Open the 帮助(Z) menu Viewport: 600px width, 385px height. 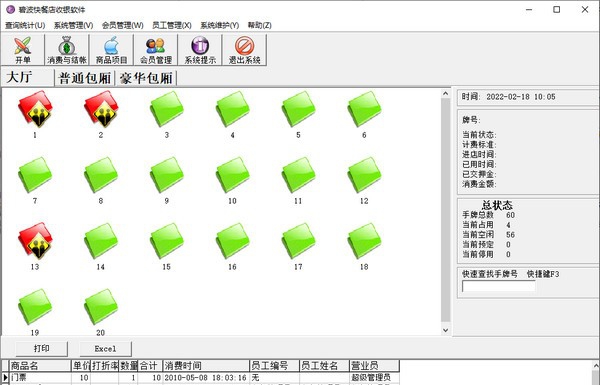click(259, 25)
